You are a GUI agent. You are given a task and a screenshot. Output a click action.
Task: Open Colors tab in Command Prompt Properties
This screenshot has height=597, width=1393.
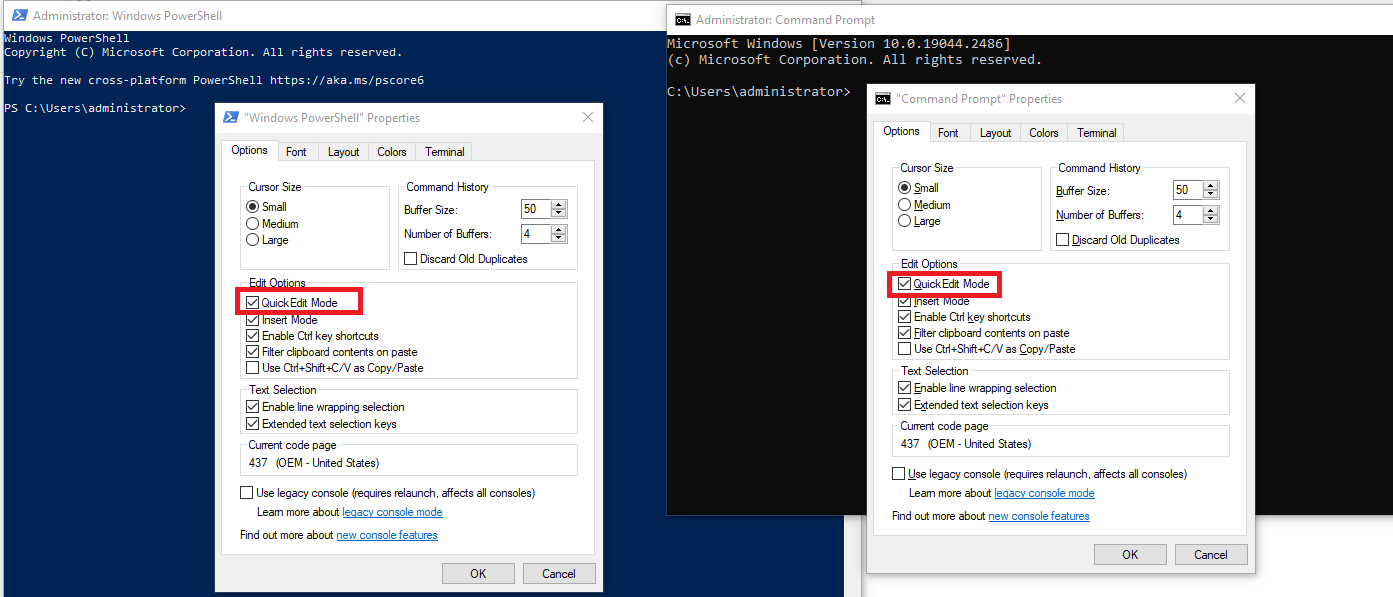point(1044,133)
